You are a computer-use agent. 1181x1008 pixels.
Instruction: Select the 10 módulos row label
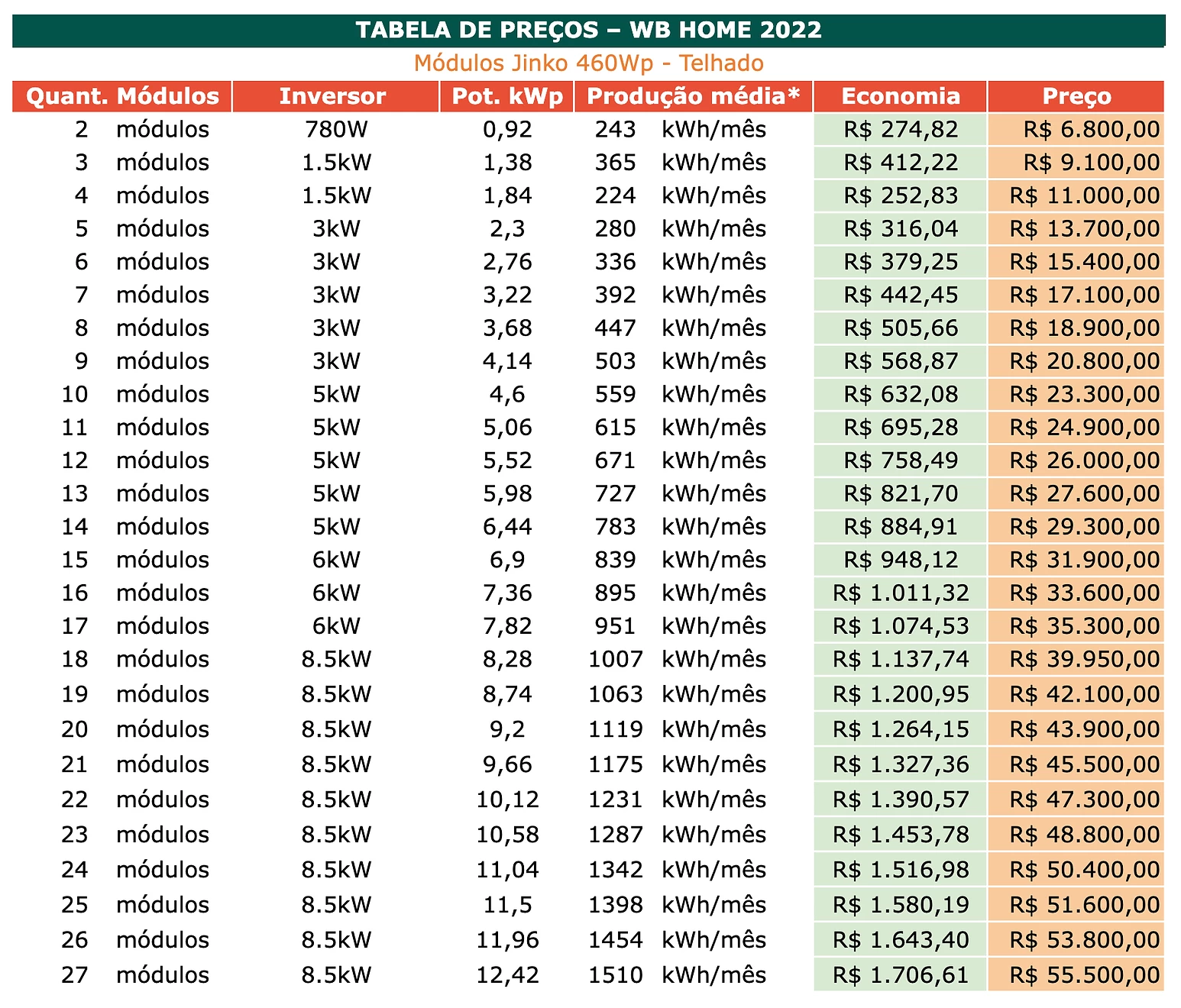[135, 395]
